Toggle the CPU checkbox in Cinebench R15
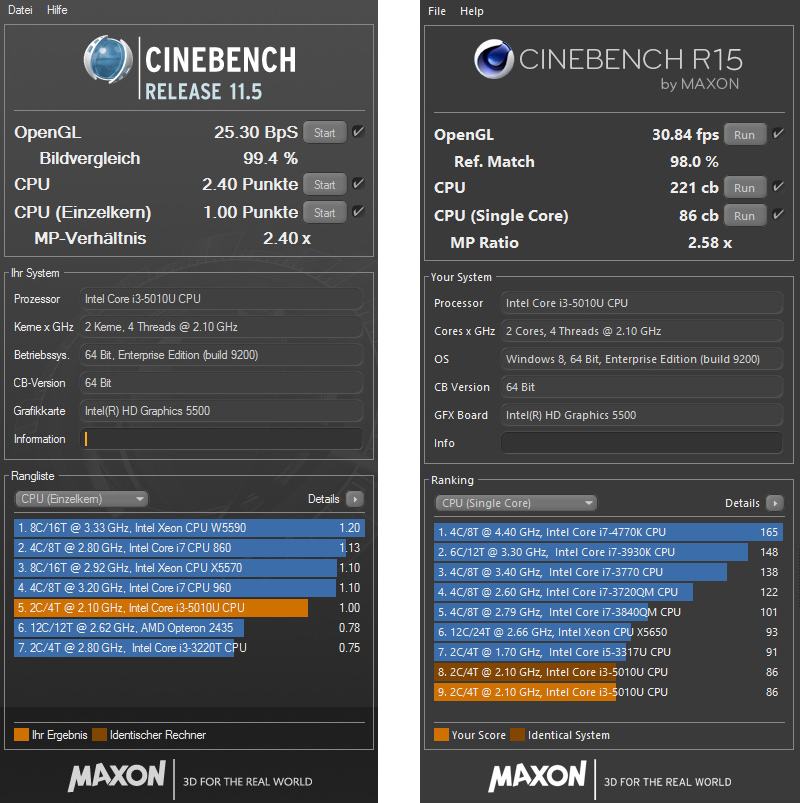The height and width of the screenshot is (803, 800). tap(778, 186)
